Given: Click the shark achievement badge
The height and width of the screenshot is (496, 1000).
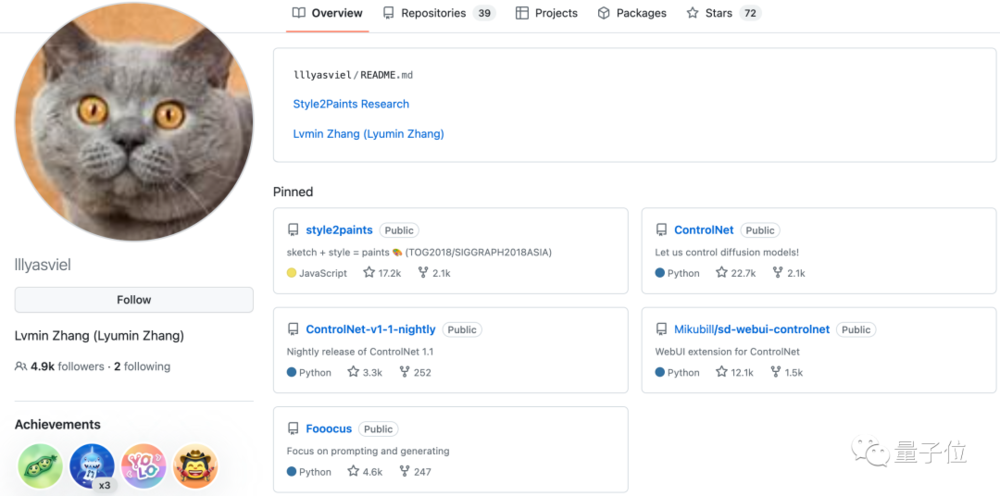Looking at the screenshot, I should pos(92,466).
